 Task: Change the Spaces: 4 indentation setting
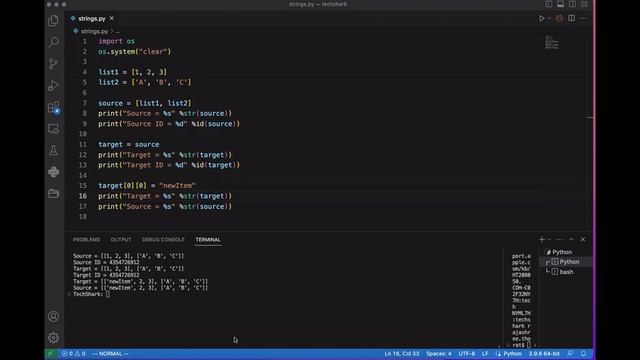pos(439,354)
